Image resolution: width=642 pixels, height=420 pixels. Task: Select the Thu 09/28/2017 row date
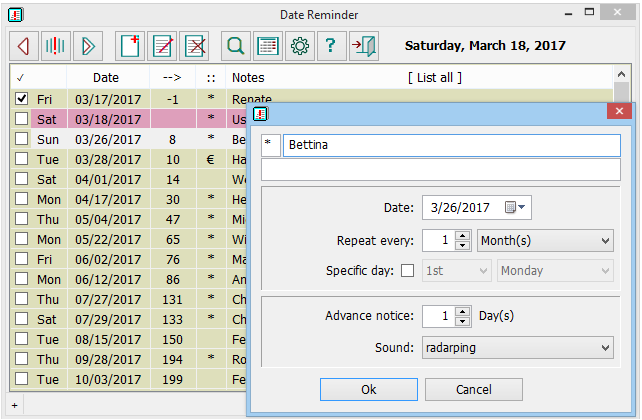(108, 359)
